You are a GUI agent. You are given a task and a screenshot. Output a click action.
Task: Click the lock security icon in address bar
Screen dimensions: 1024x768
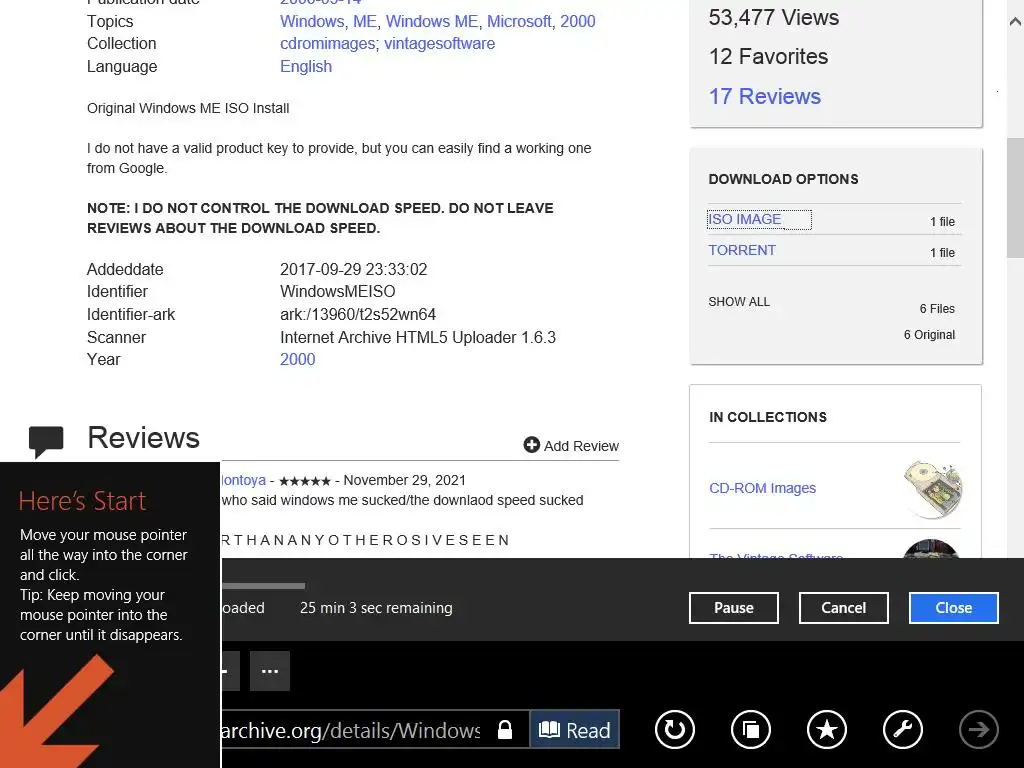tap(505, 729)
